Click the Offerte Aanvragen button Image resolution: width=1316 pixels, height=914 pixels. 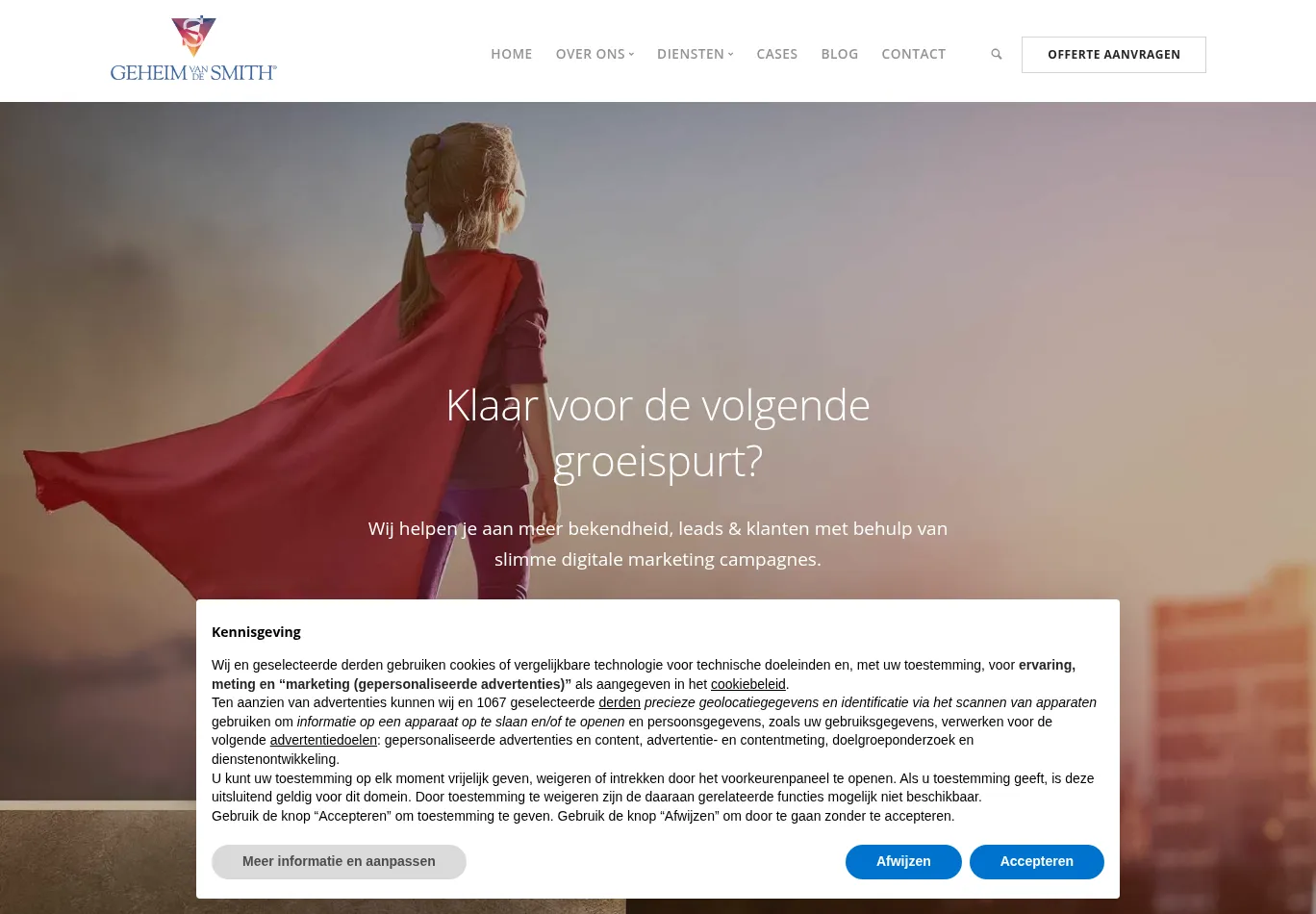pos(1114,55)
